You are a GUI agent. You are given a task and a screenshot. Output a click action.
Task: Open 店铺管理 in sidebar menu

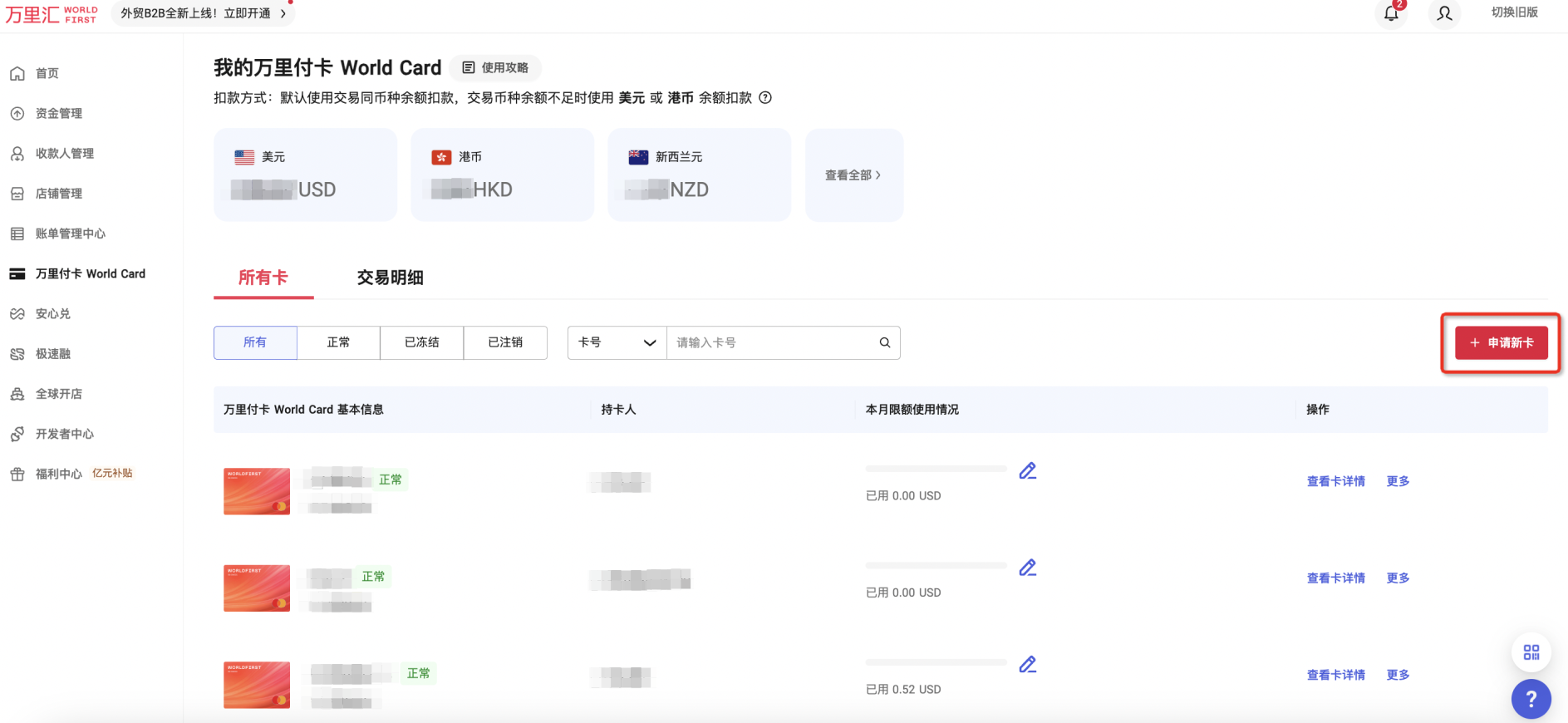tap(59, 194)
